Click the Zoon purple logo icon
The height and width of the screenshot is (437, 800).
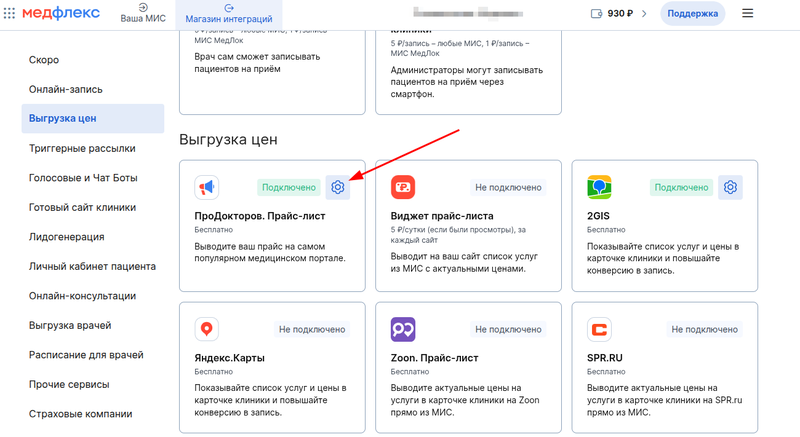403,329
